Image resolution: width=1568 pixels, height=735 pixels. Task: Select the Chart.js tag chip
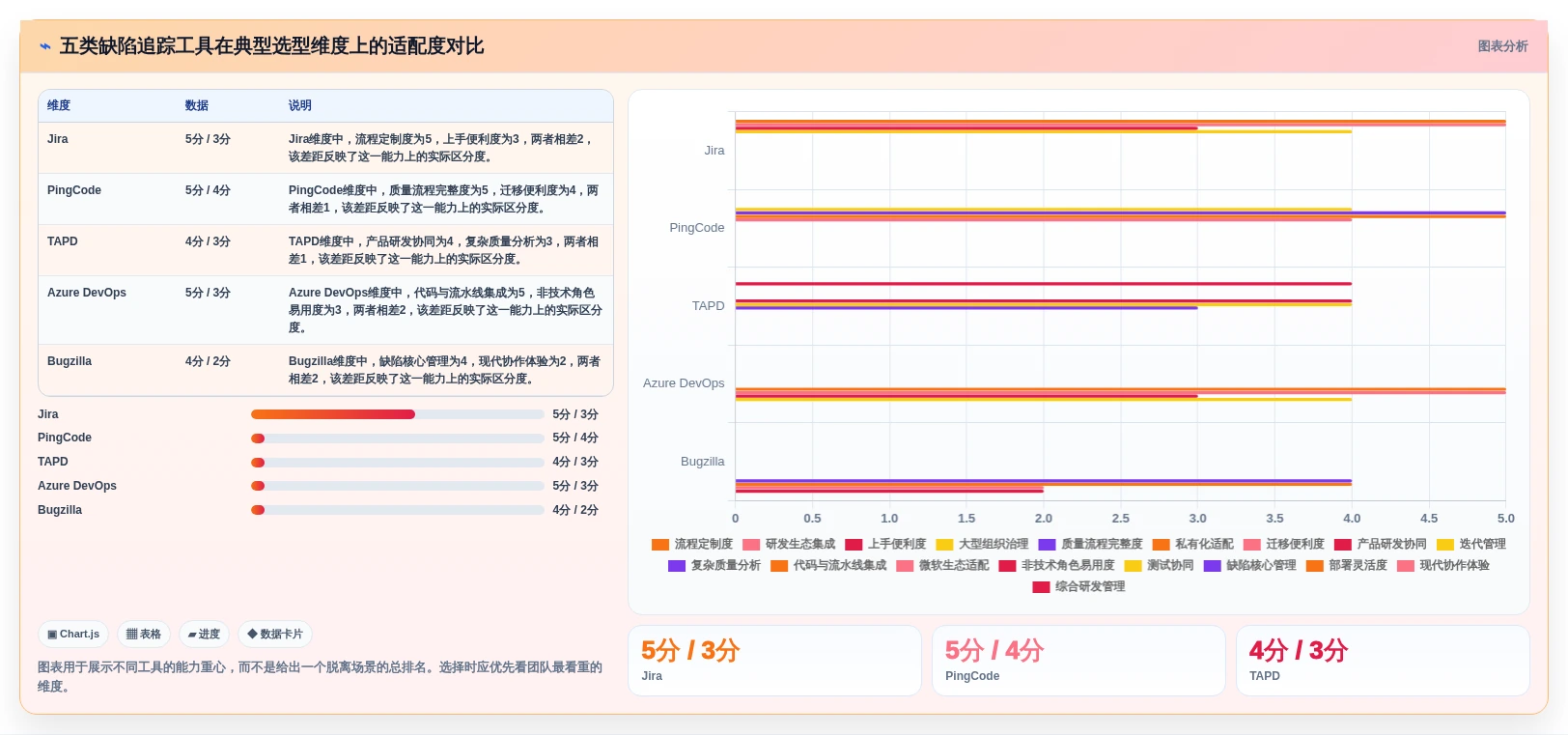pyautogui.click(x=73, y=635)
